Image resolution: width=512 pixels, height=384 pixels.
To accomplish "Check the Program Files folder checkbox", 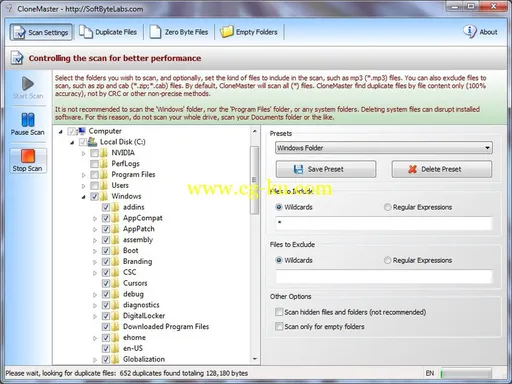I will [94, 175].
